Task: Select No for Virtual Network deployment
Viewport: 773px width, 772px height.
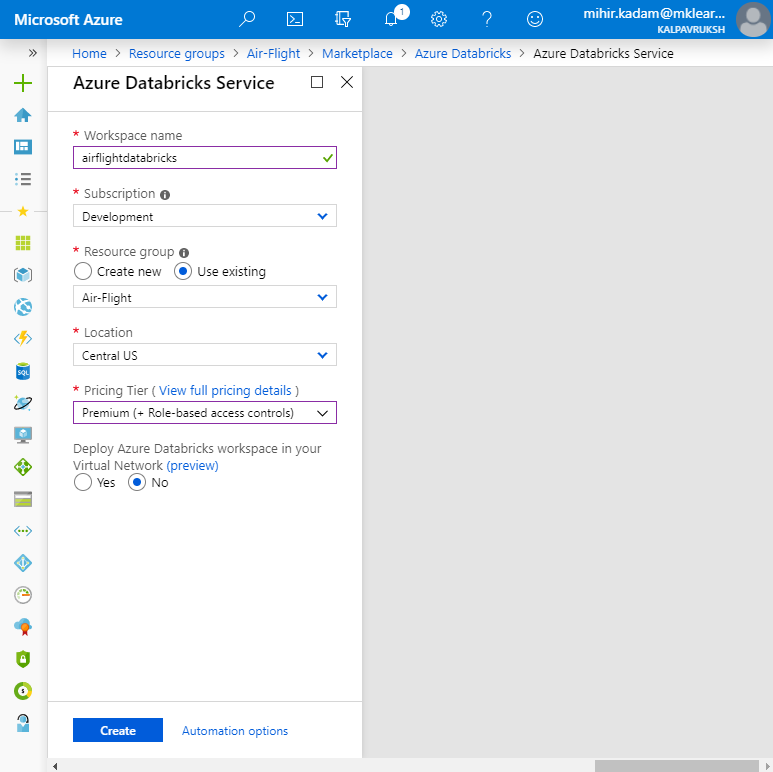Action: [x=137, y=482]
